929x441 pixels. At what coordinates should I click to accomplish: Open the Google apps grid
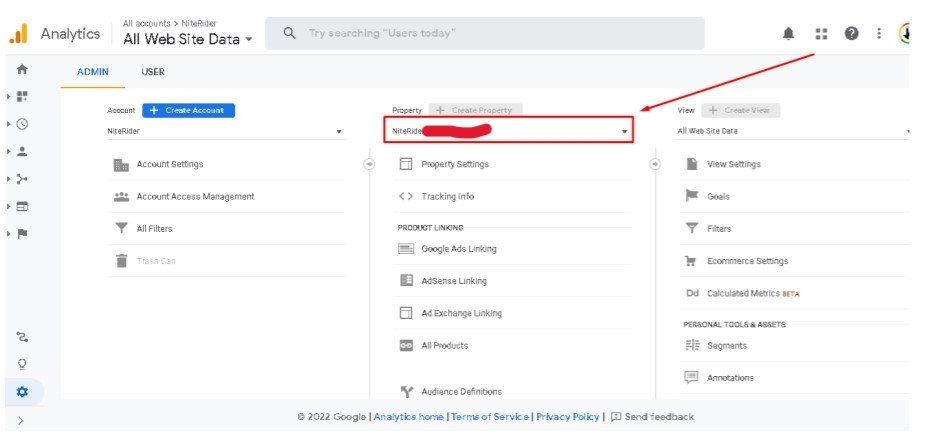tap(821, 34)
